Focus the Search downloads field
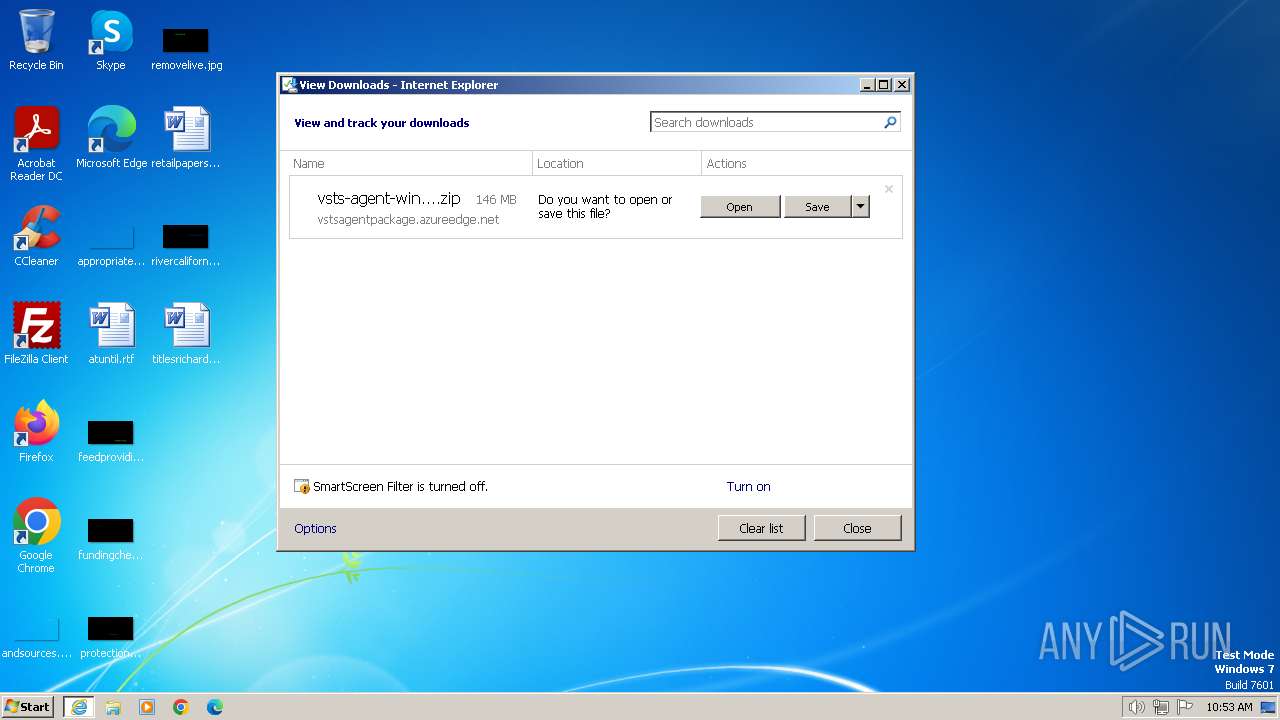This screenshot has height=720, width=1280. point(766,122)
